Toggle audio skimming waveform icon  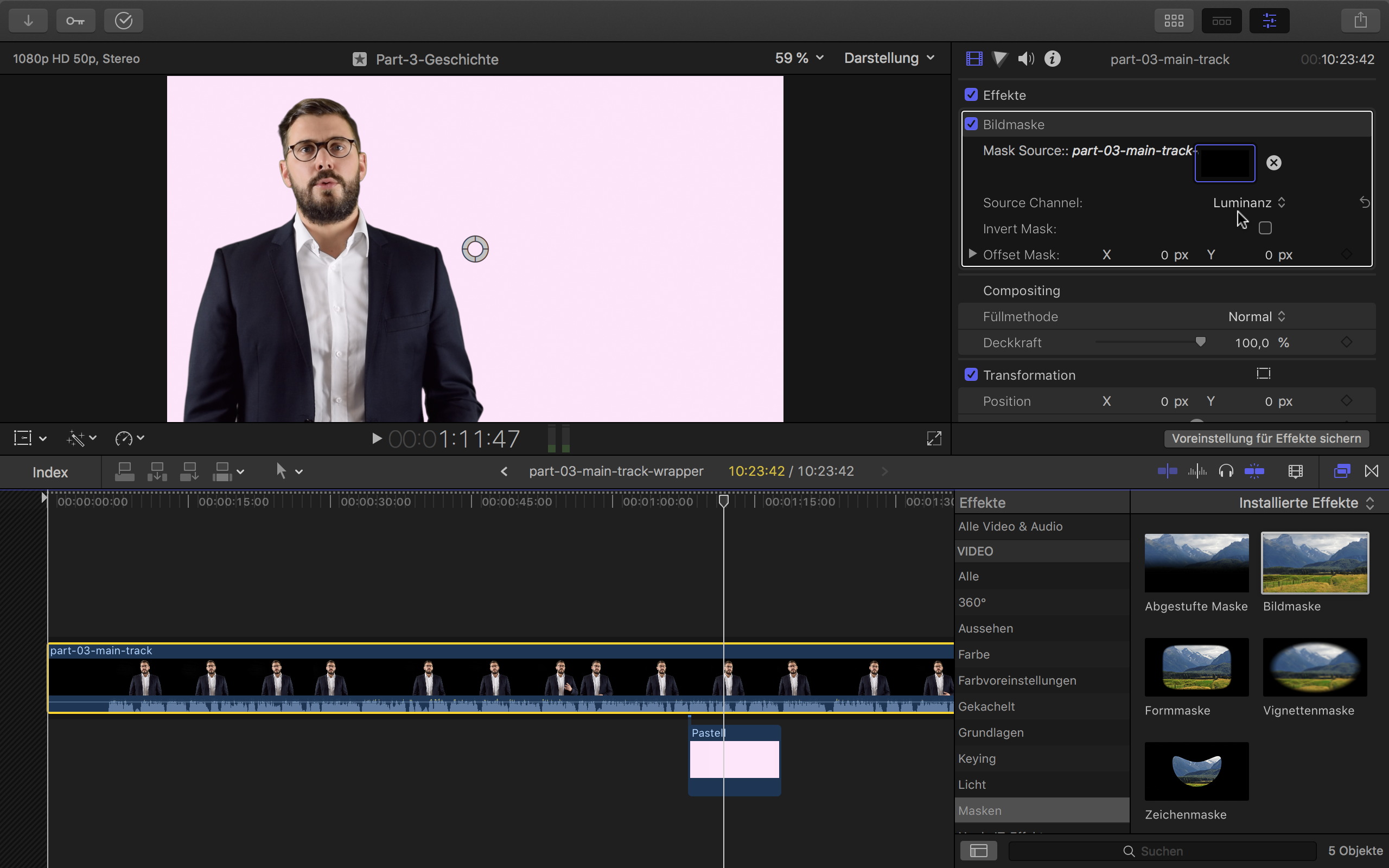tap(1197, 471)
